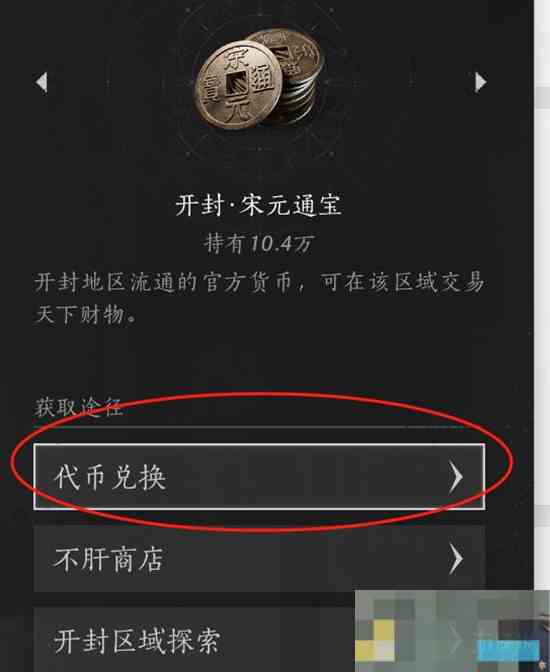
Task: Click the pixelated gray overlay thumbnail
Action: pyautogui.click(x=450, y=631)
